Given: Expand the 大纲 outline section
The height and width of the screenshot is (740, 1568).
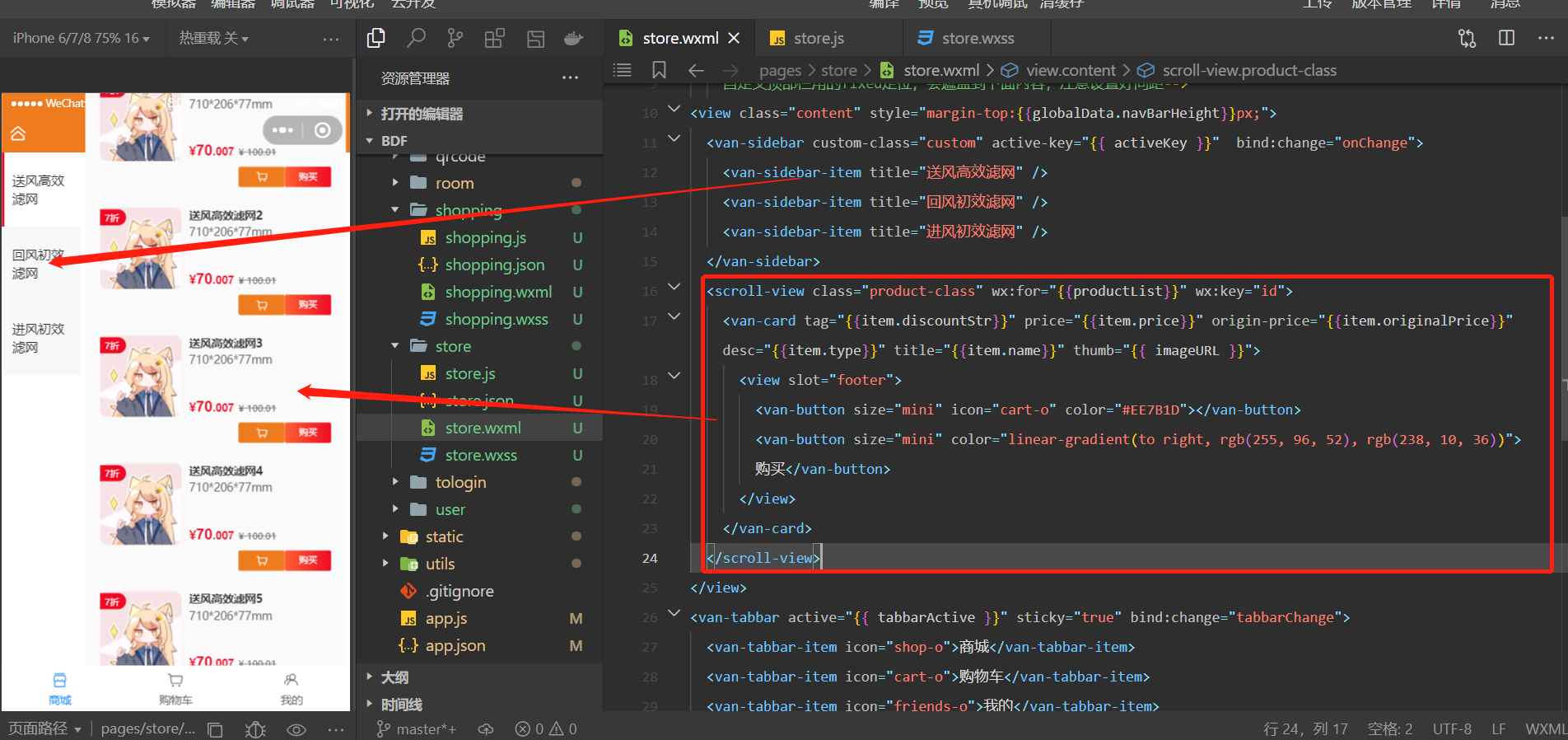Looking at the screenshot, I should tap(394, 677).
